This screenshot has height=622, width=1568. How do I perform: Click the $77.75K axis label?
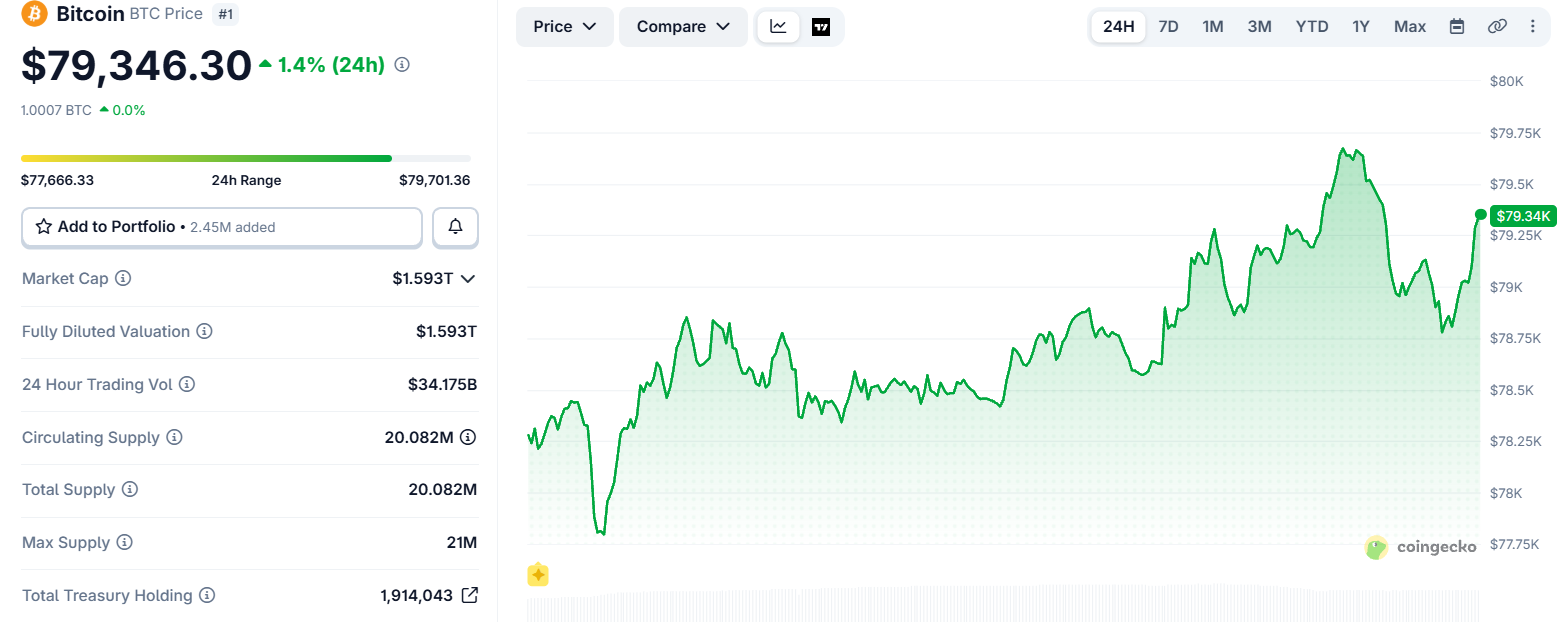(x=1514, y=545)
